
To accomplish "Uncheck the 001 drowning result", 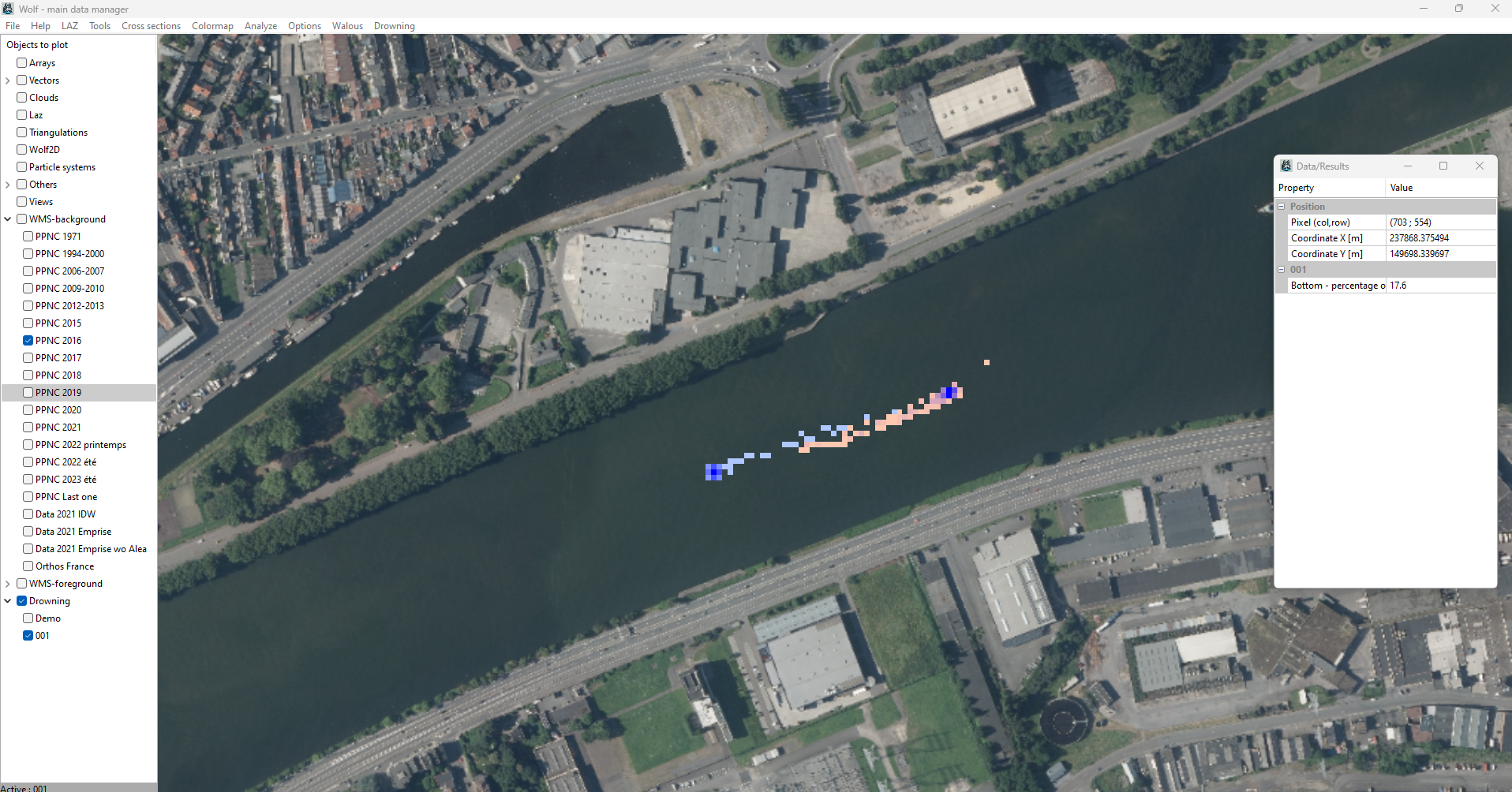I will (28, 635).
